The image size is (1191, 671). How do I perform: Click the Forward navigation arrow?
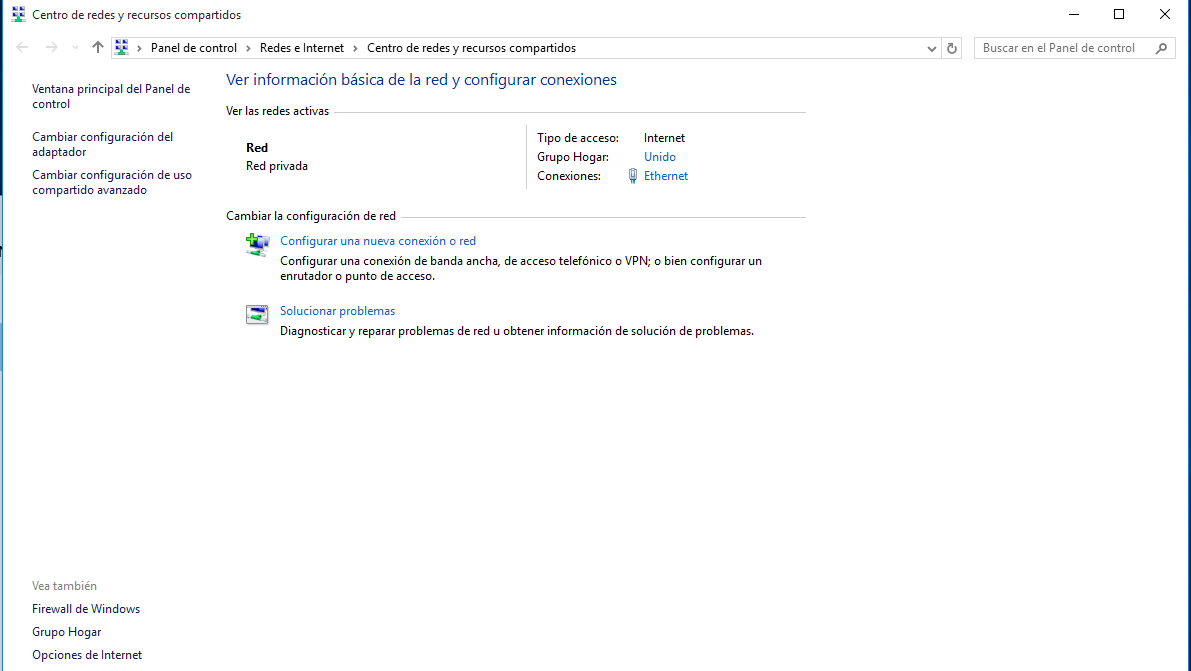coord(52,48)
